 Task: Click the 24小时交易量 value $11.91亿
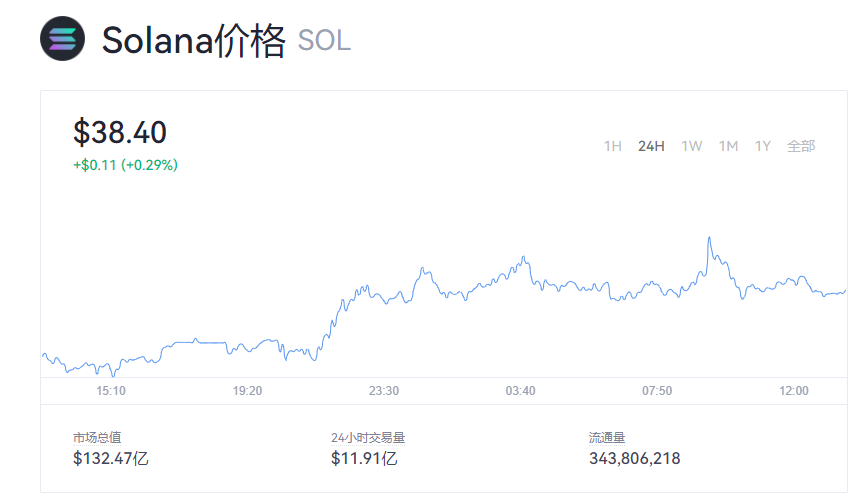(364, 459)
